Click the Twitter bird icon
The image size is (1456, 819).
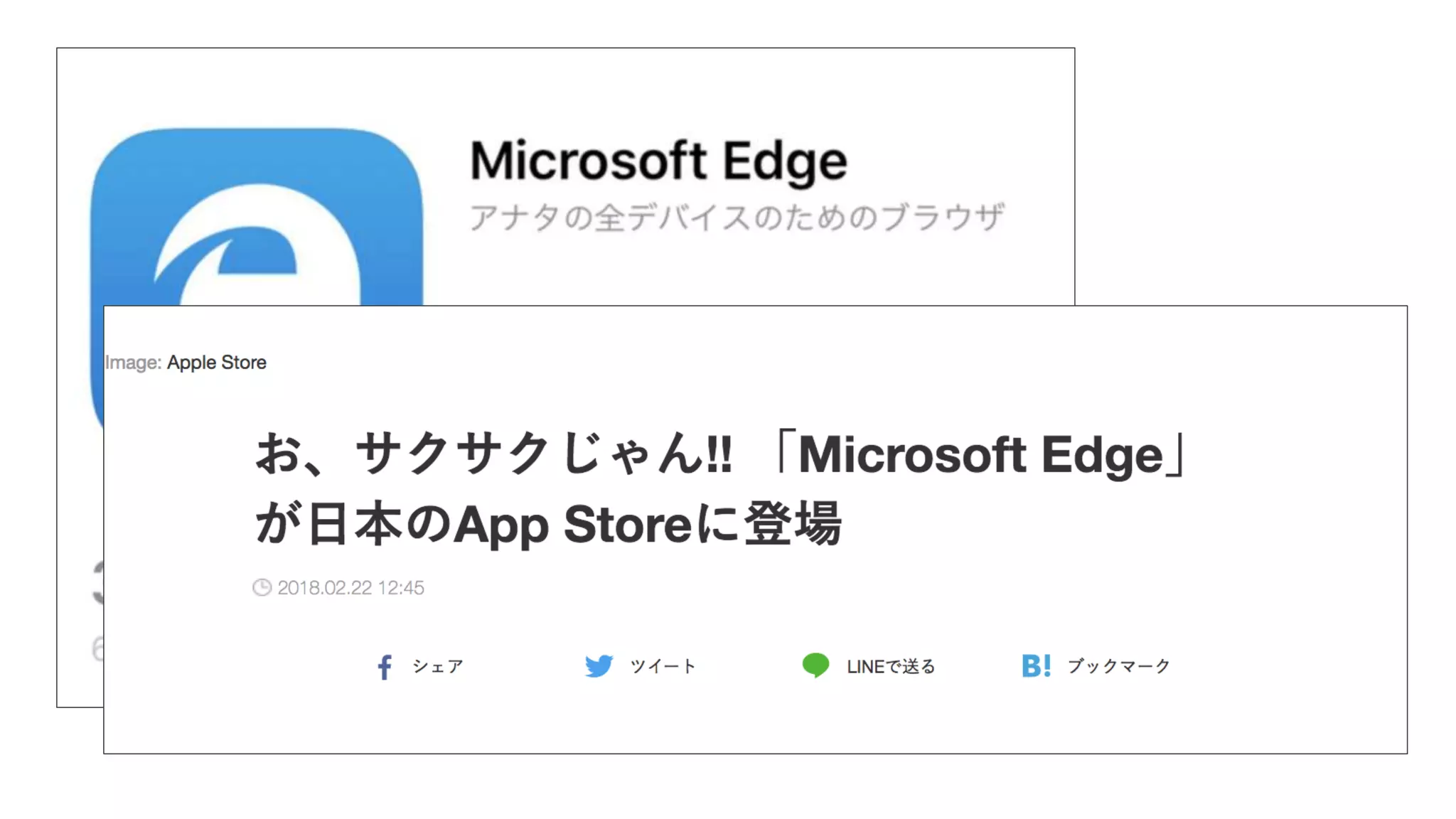click(x=599, y=666)
